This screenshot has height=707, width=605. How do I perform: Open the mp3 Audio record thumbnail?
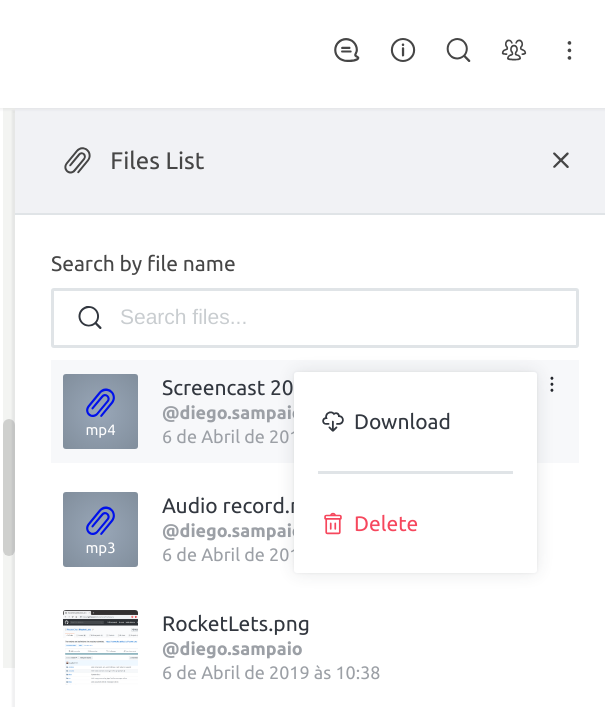[101, 529]
